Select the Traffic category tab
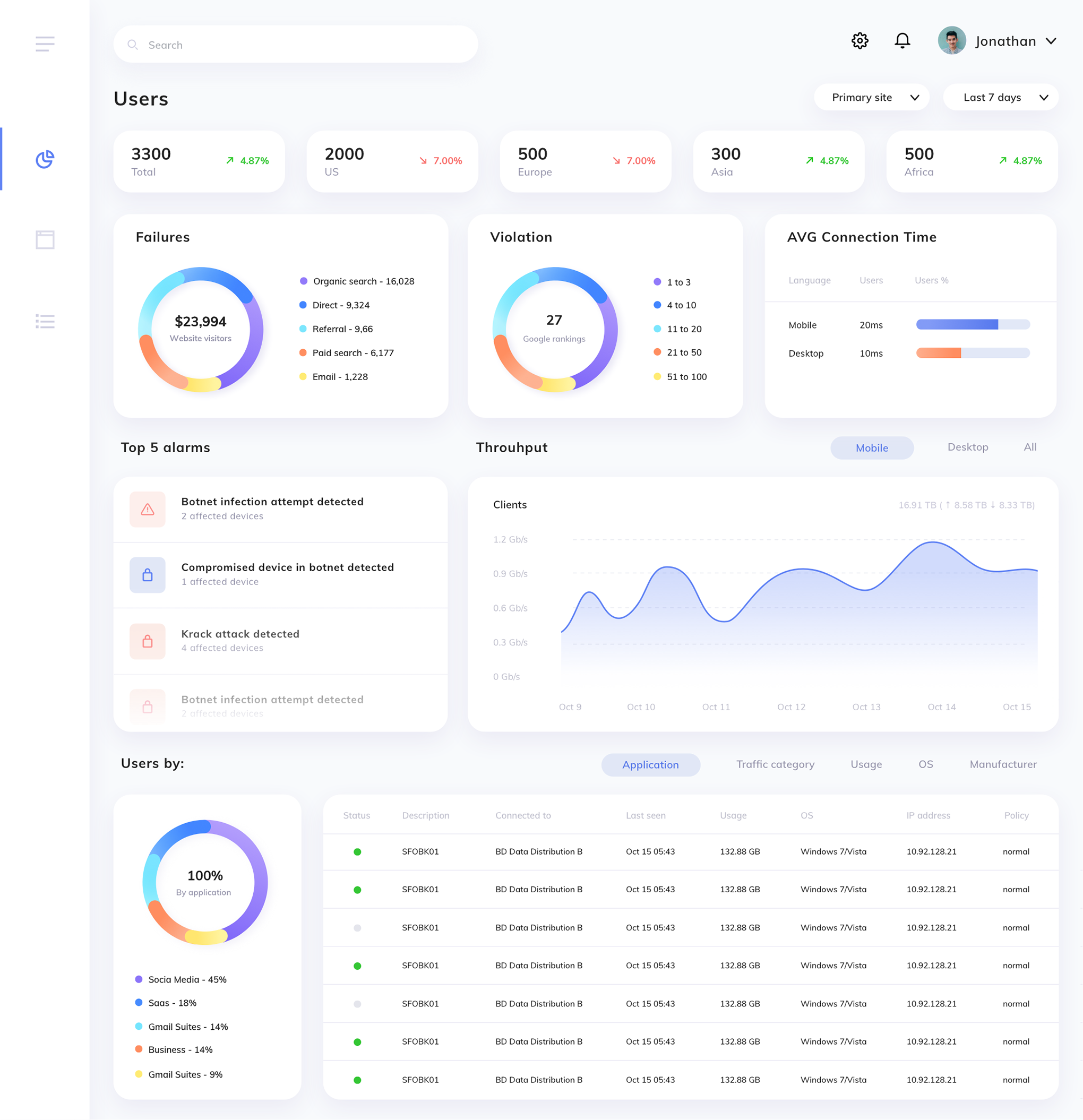Viewport: 1083px width, 1120px height. tap(775, 764)
